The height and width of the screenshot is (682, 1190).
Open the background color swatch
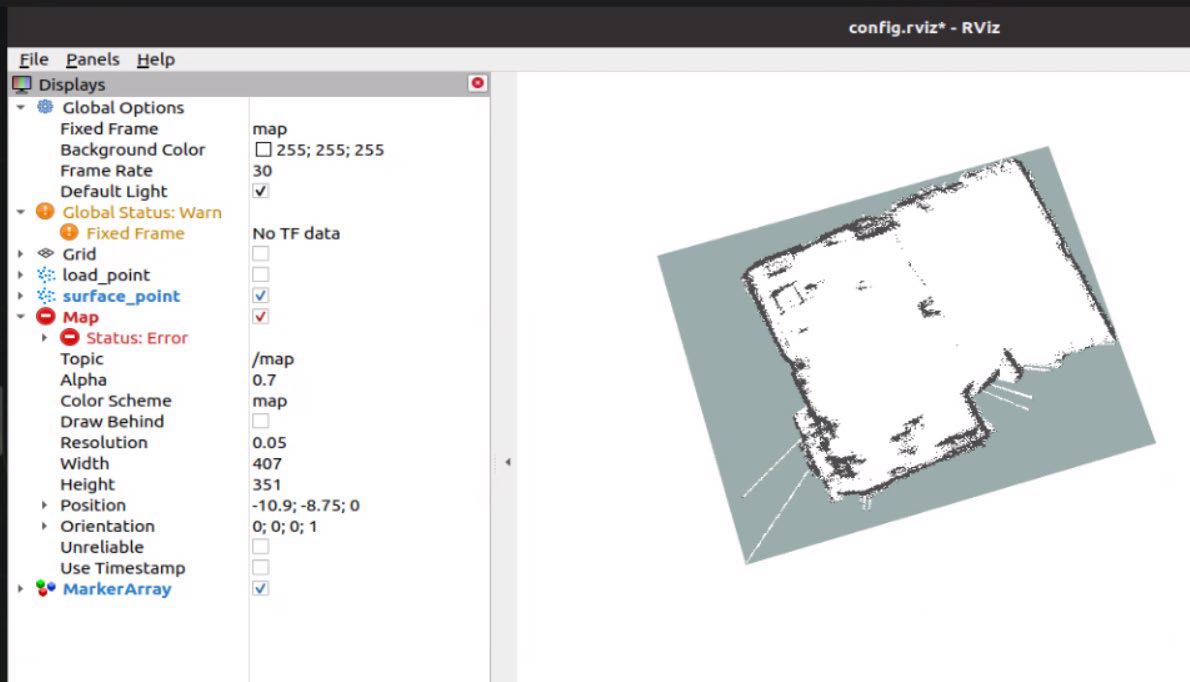[263, 149]
